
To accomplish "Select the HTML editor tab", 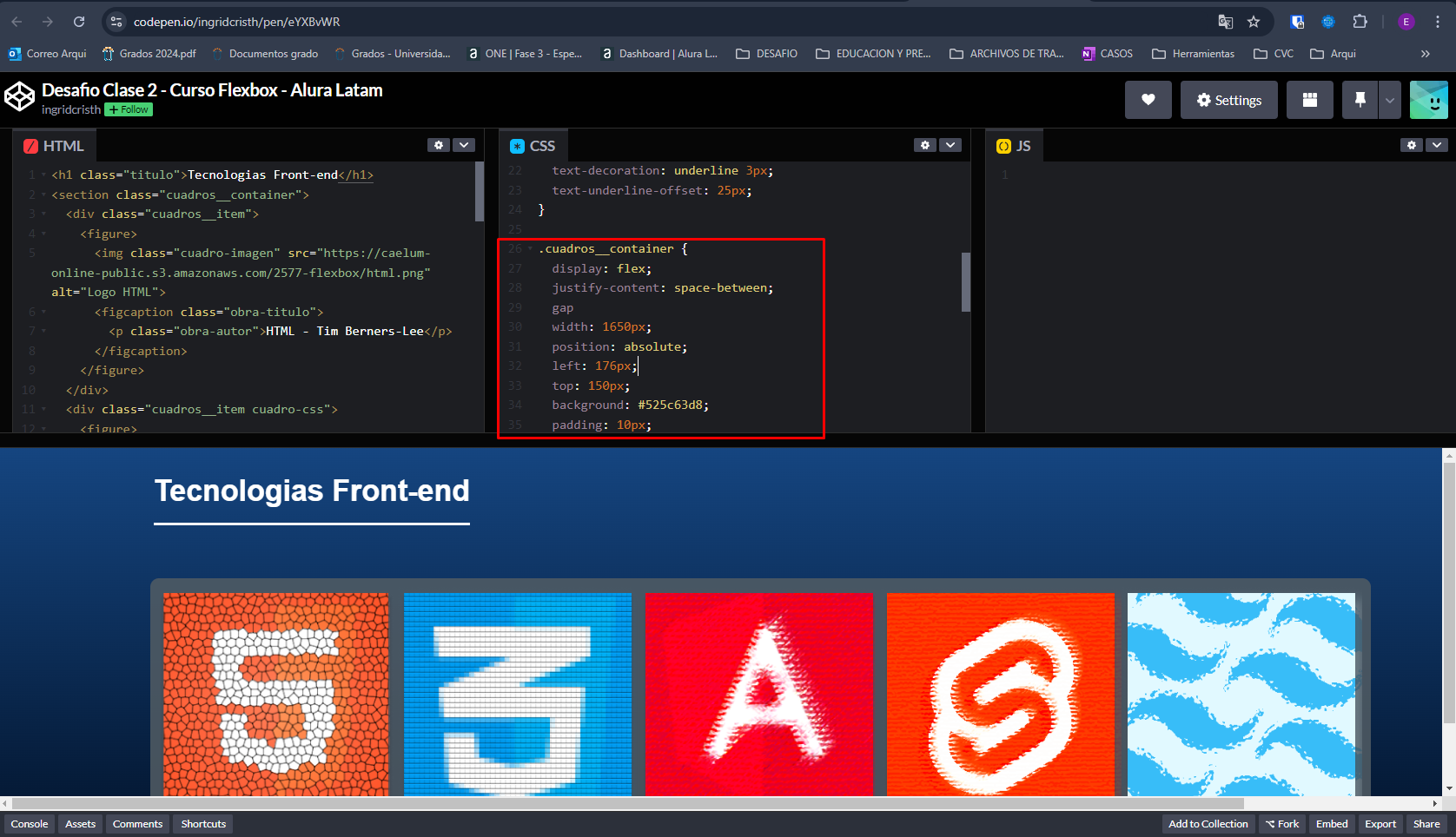I will pyautogui.click(x=54, y=146).
